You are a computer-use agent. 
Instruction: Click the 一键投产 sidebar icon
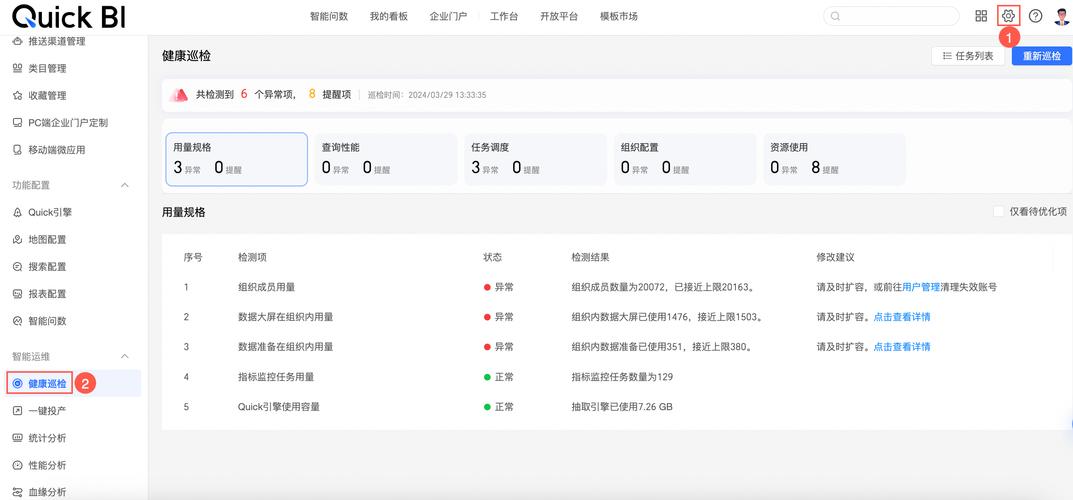pos(18,410)
